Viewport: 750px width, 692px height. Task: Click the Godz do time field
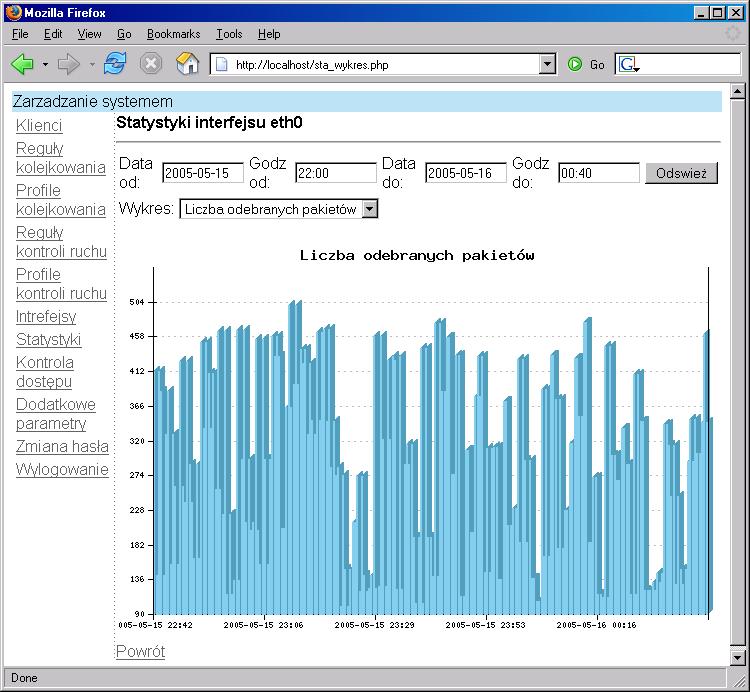pos(599,173)
